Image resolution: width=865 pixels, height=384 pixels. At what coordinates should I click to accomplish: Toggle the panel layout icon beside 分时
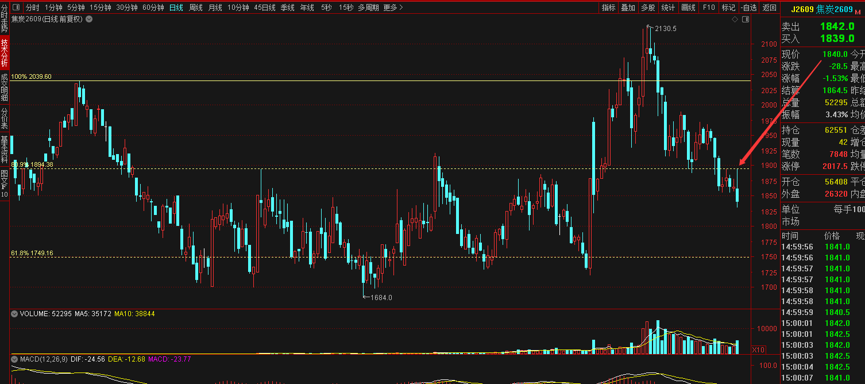pyautogui.click(x=16, y=8)
